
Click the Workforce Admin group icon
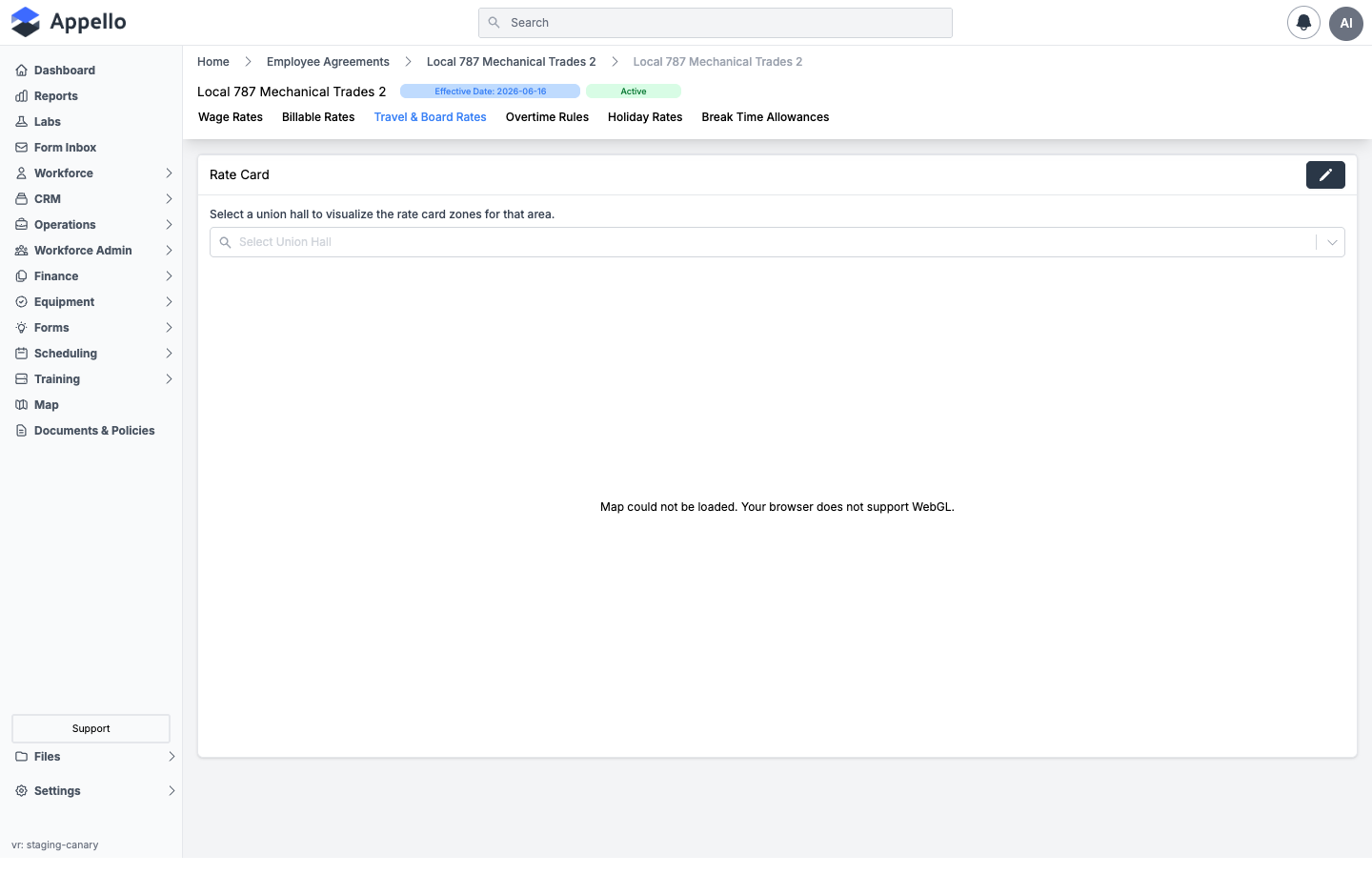coord(21,251)
